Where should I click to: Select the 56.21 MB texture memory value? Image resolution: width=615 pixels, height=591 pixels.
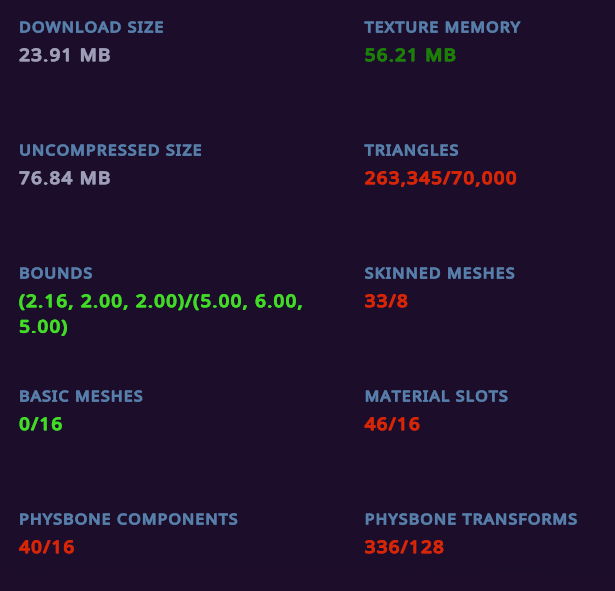(410, 55)
